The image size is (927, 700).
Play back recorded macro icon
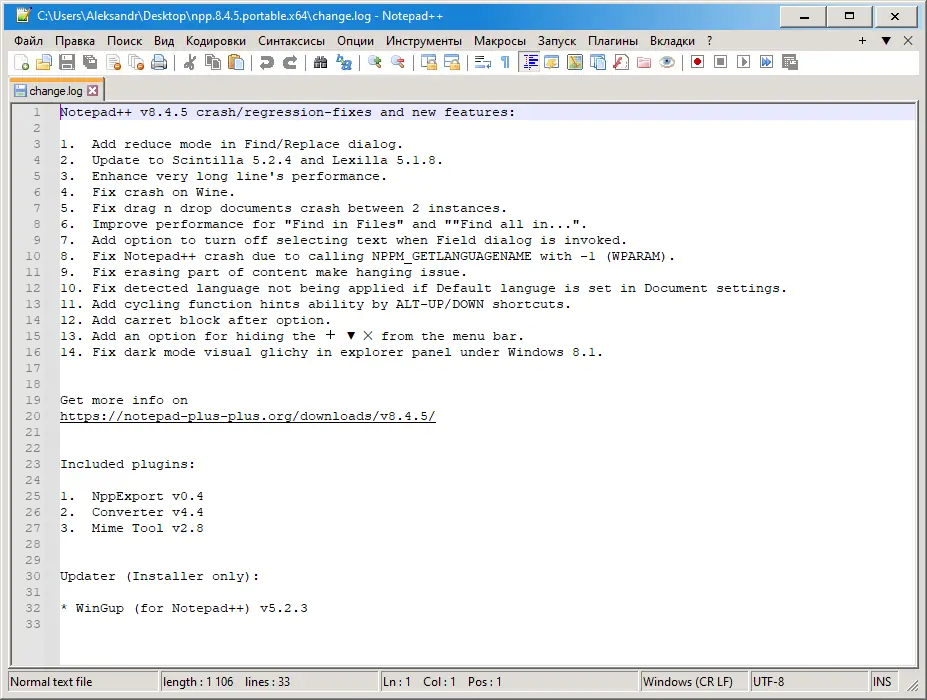pos(743,62)
